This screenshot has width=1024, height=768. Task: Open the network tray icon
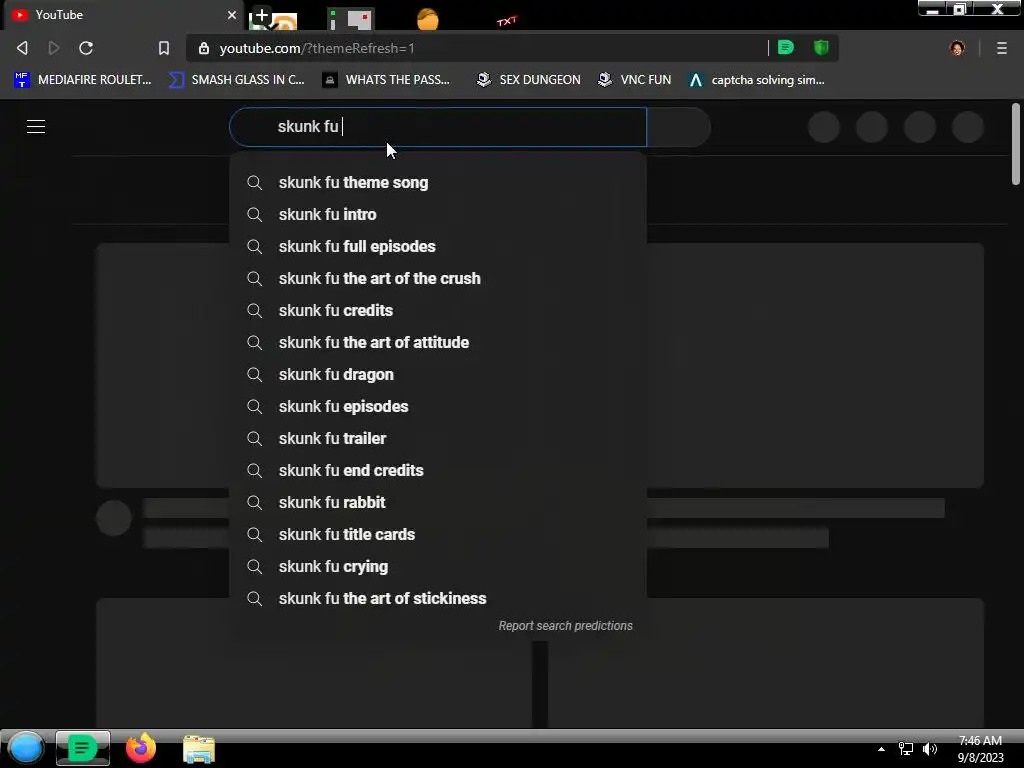pyautogui.click(x=906, y=749)
